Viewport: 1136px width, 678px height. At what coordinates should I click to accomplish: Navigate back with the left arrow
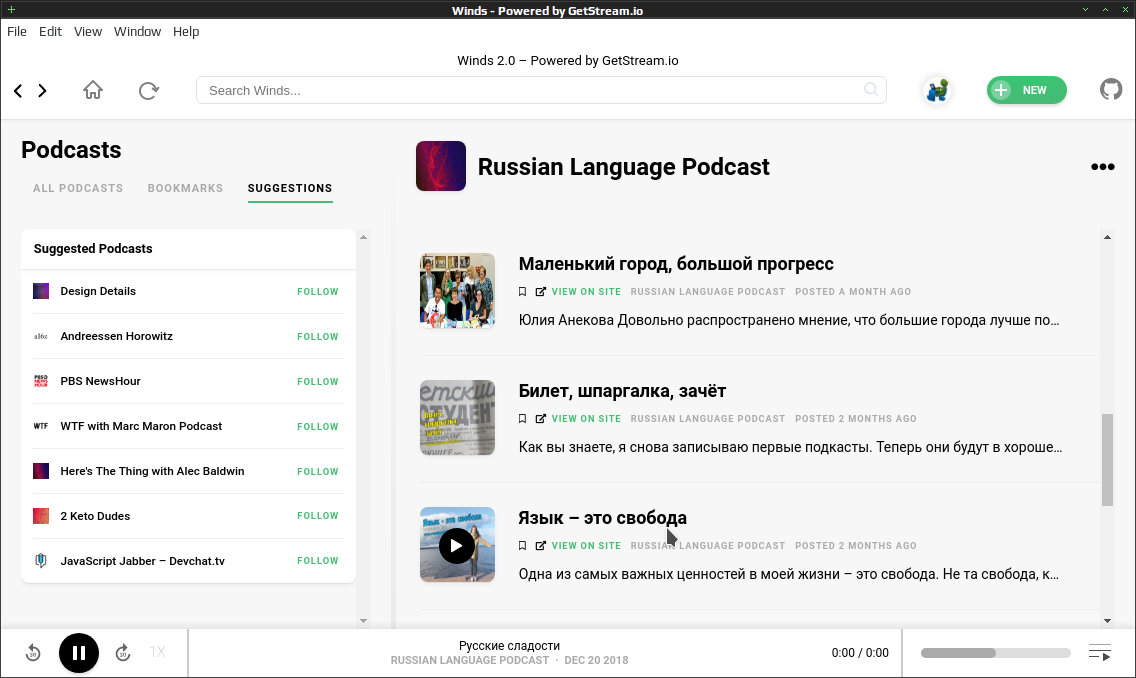point(18,91)
